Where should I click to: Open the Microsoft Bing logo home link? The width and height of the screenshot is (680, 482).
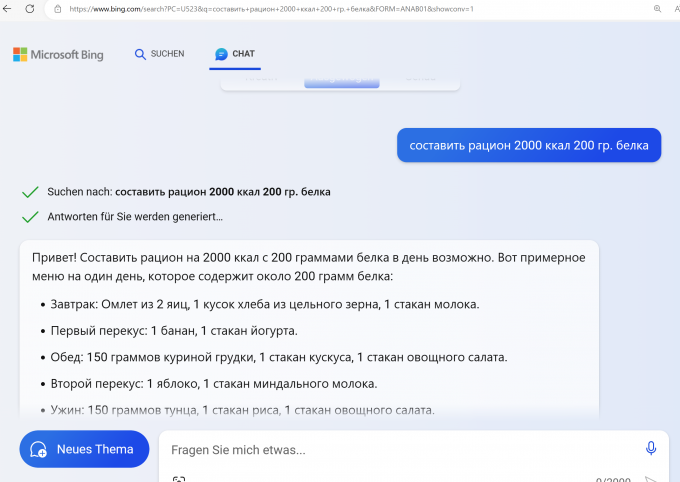(x=59, y=55)
